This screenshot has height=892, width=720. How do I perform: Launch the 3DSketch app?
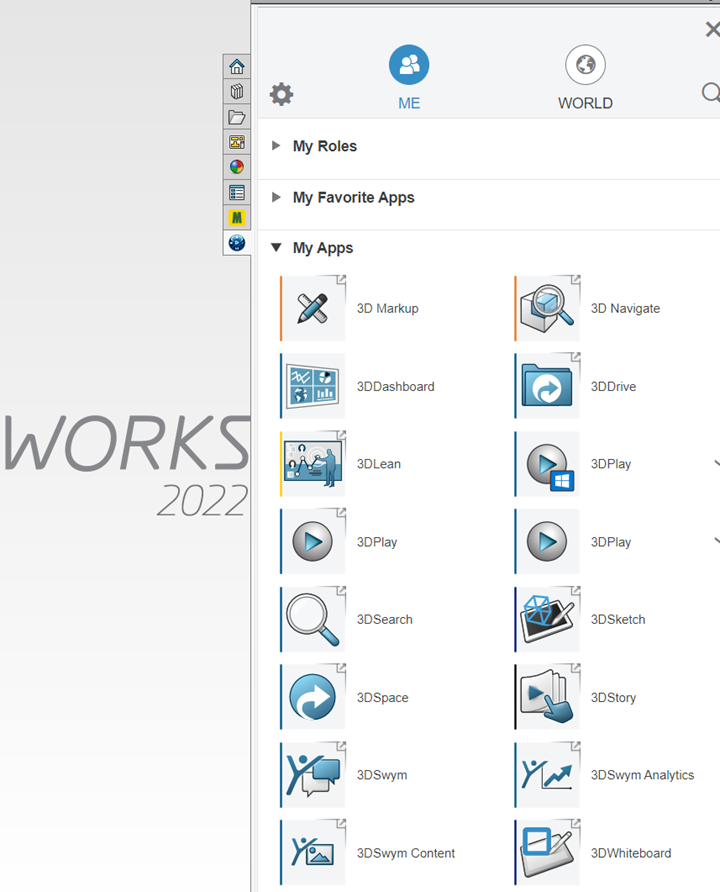tap(547, 619)
